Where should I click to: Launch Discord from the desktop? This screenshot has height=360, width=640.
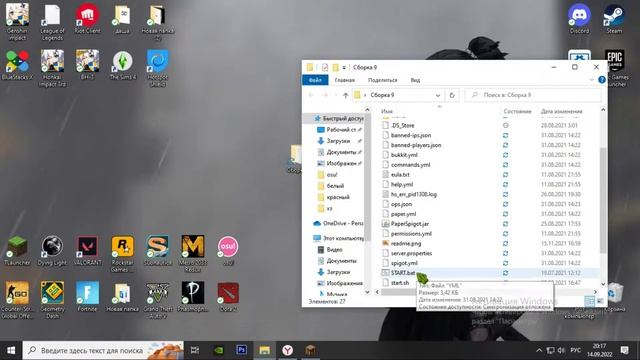click(579, 19)
